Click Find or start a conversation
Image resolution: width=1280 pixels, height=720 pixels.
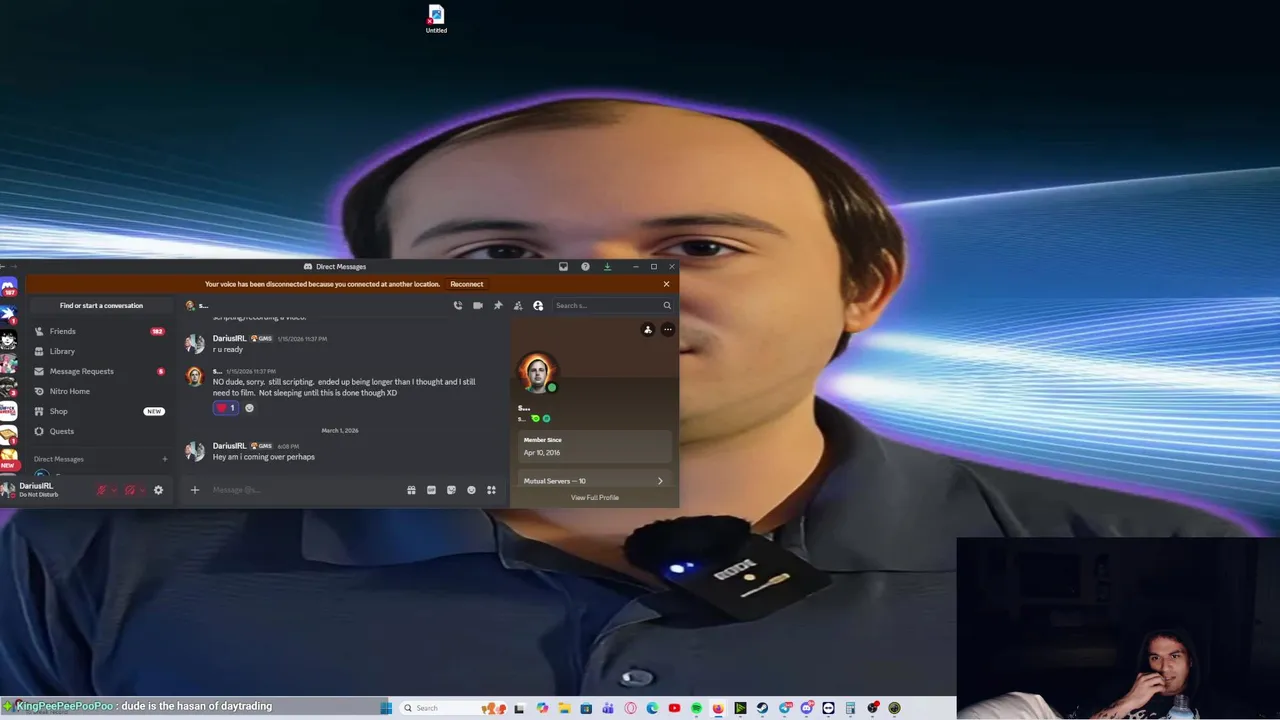tap(101, 306)
